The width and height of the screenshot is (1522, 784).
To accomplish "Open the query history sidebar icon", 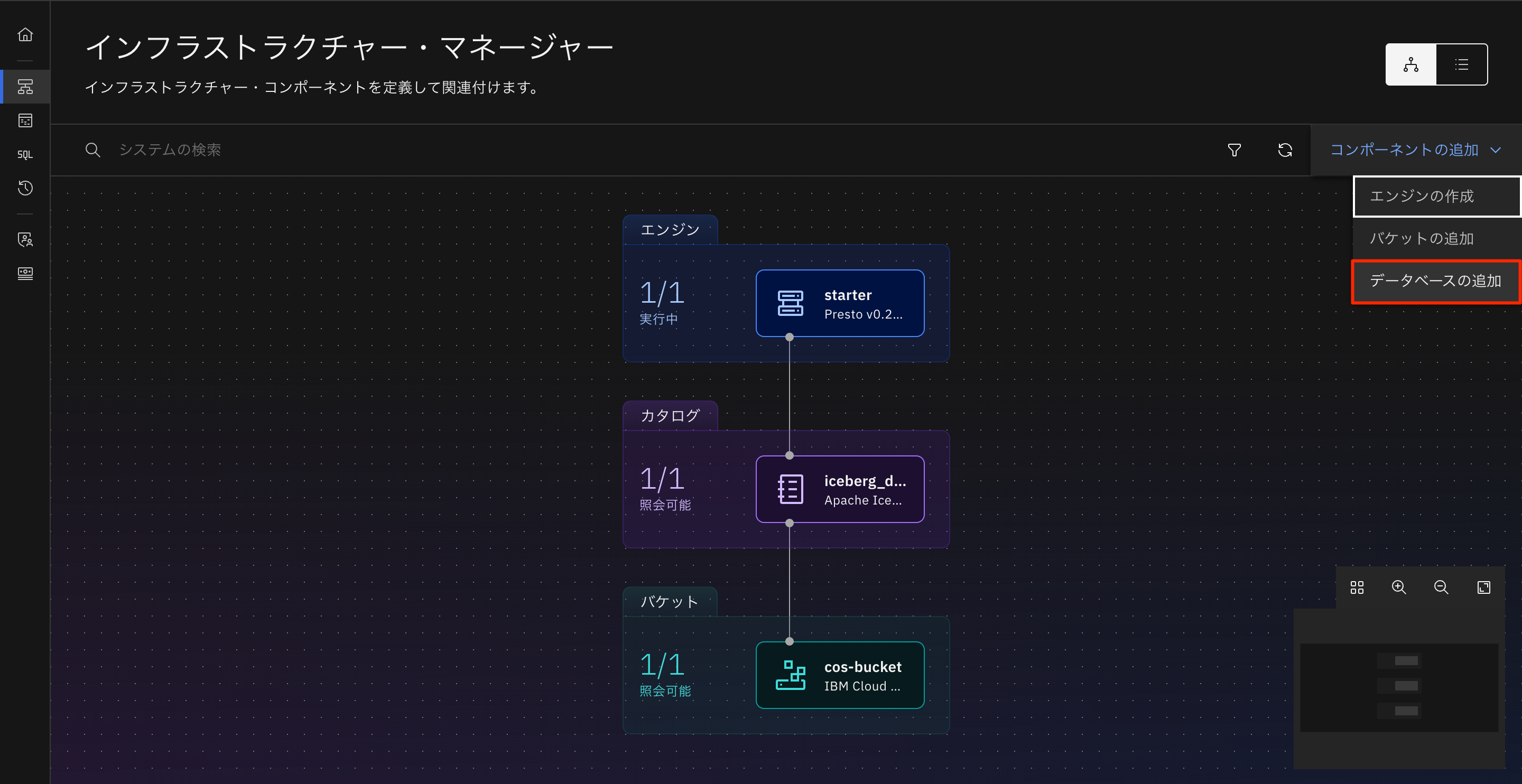I will [25, 189].
